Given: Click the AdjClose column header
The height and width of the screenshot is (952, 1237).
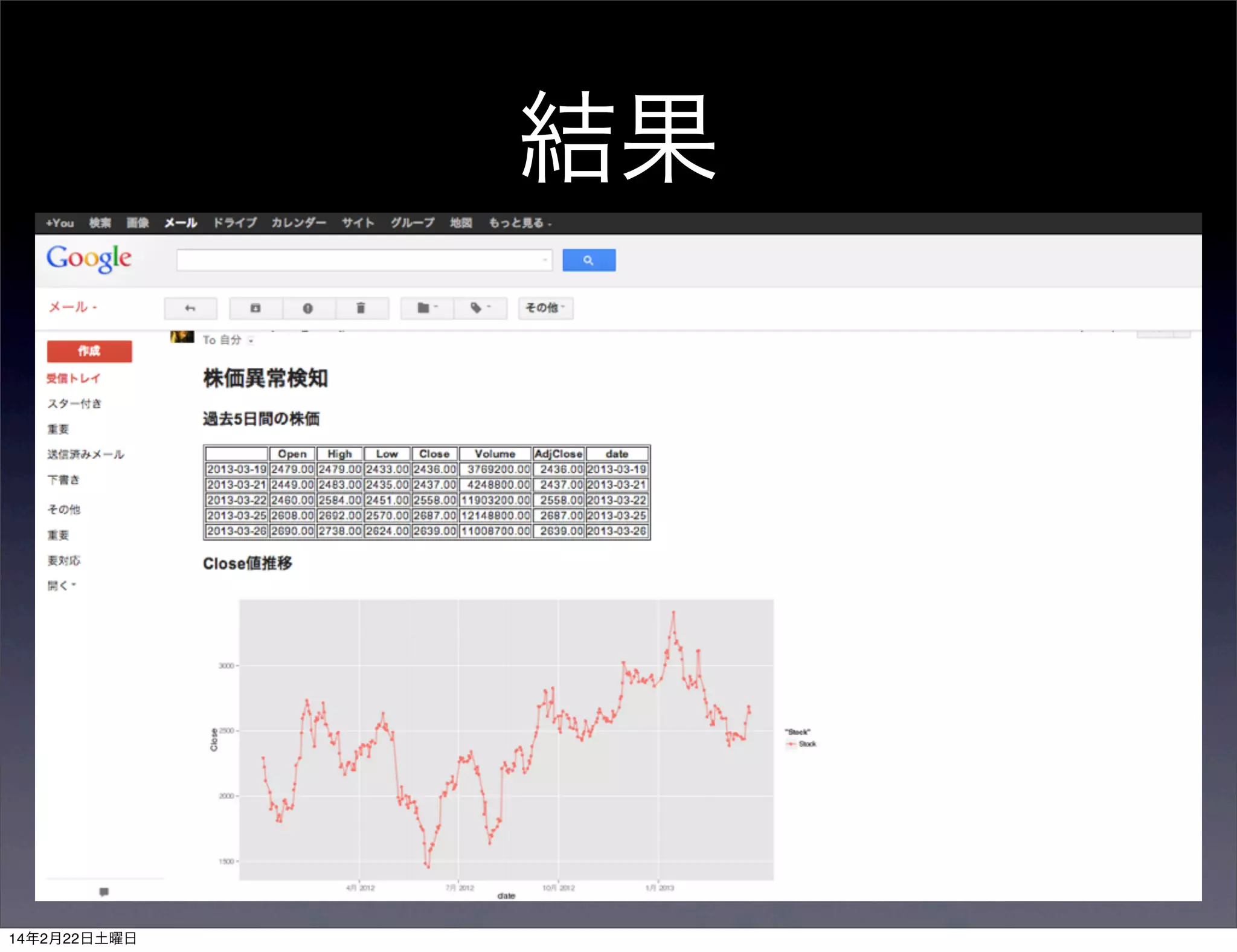Looking at the screenshot, I should (x=559, y=454).
